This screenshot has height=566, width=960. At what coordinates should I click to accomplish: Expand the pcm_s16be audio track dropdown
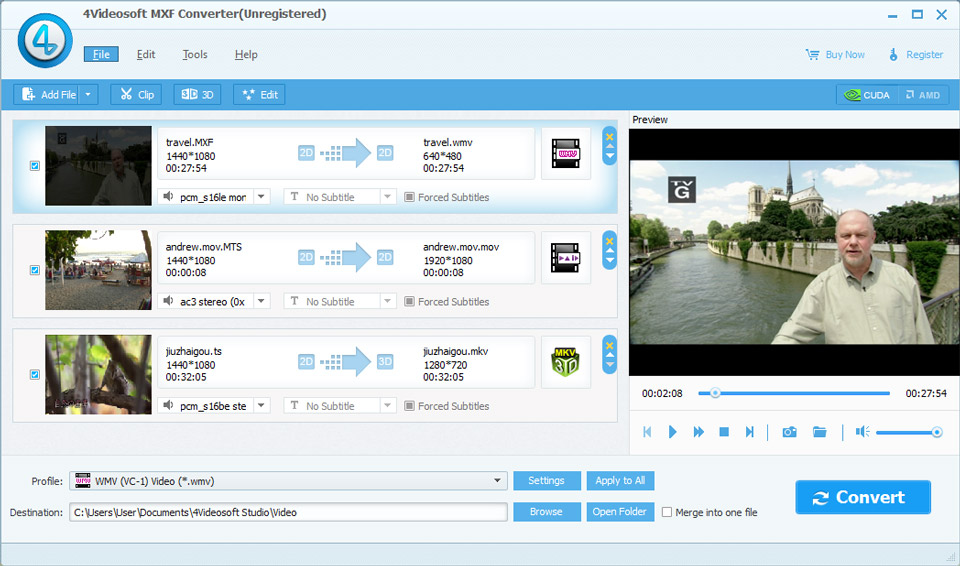coord(261,406)
